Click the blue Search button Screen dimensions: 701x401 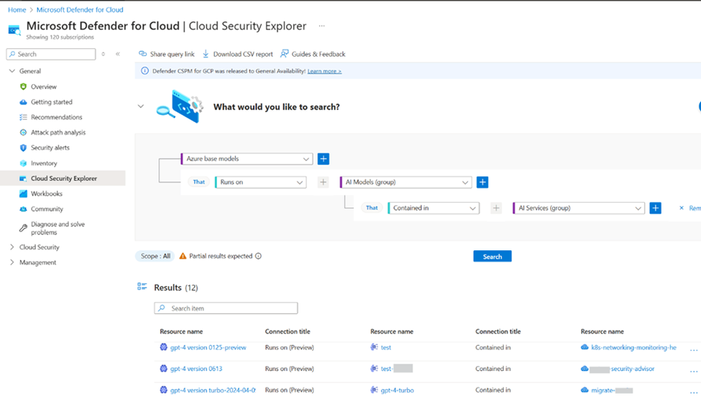[492, 256]
